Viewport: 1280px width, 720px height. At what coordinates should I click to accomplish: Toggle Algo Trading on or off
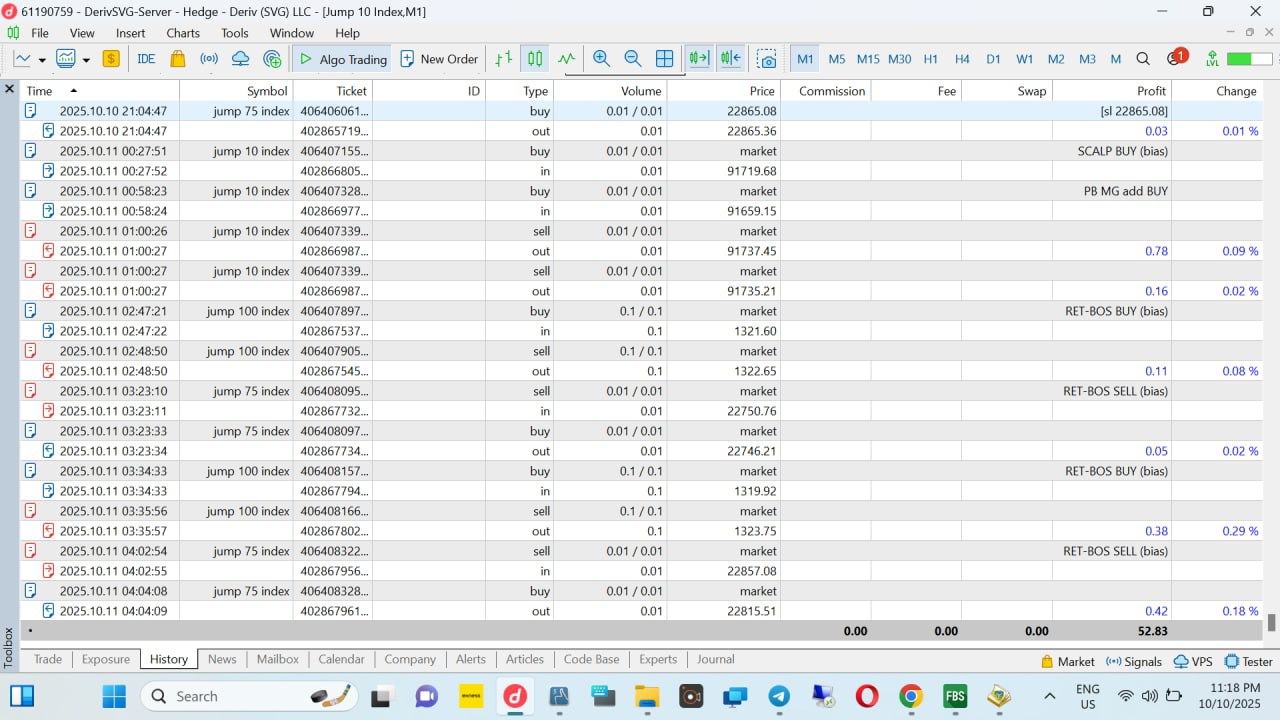coord(342,59)
